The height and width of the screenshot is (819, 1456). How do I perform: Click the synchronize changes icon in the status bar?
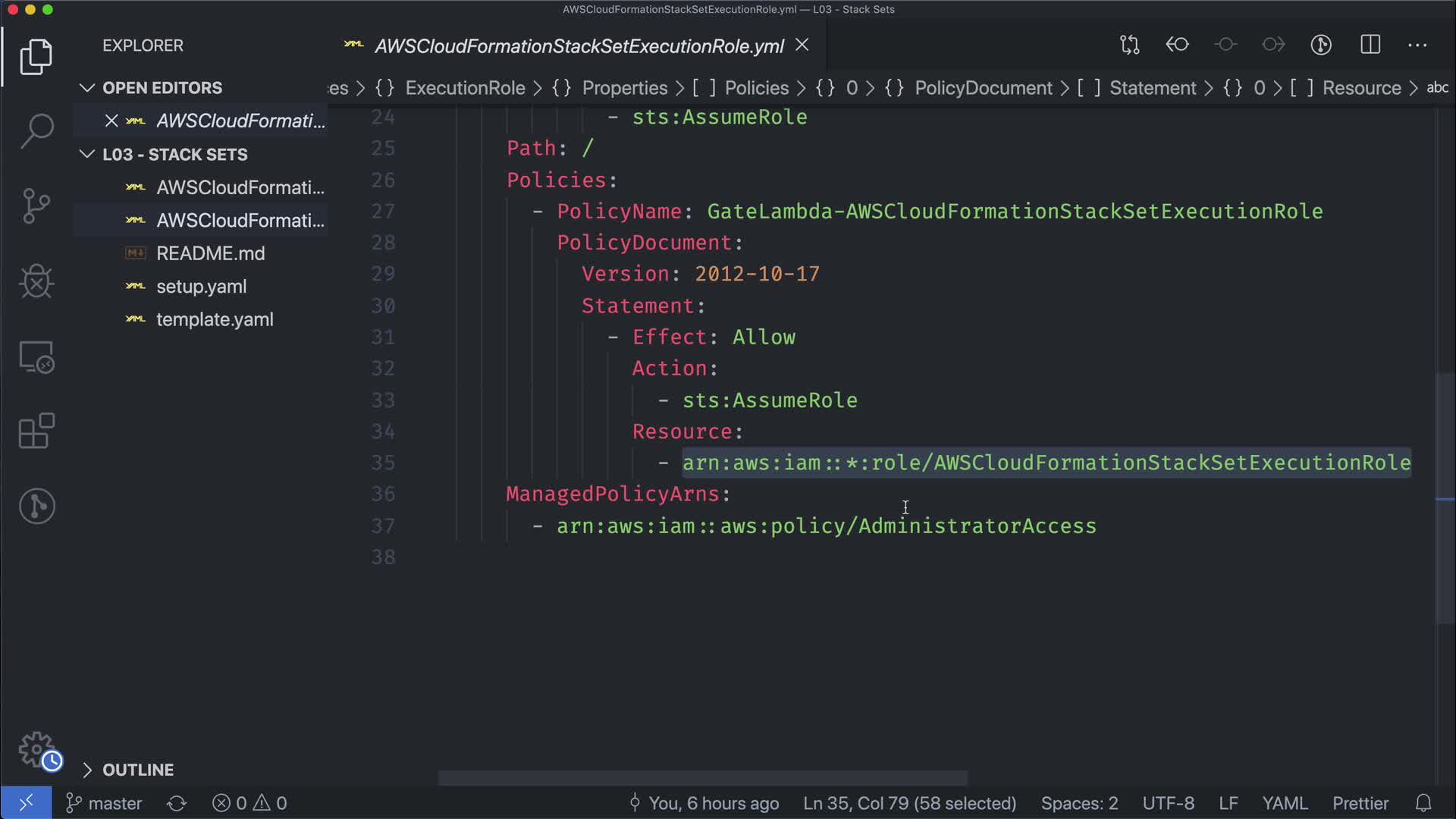[x=177, y=803]
